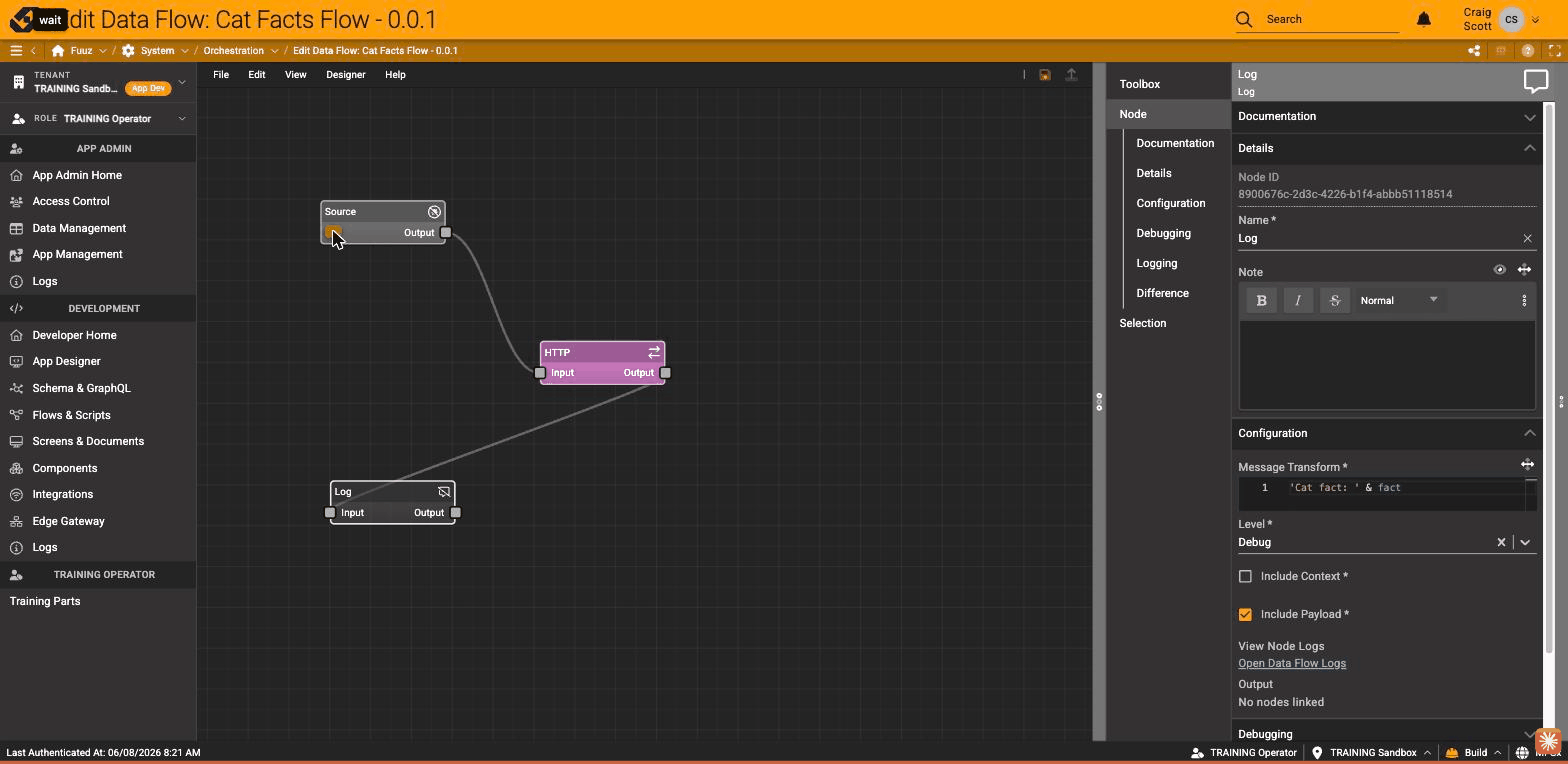Collapse the Details section chevron

click(1529, 148)
